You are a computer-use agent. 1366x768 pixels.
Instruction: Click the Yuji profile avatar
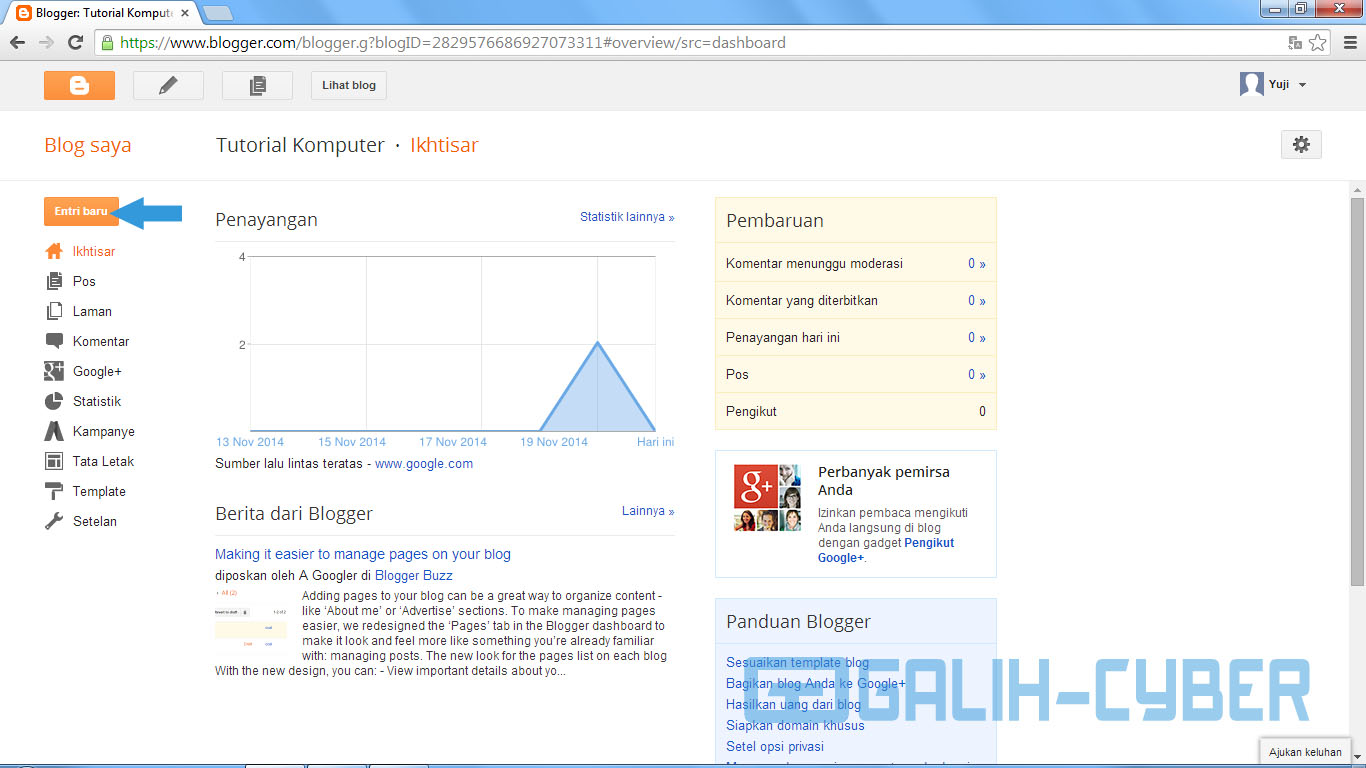click(1251, 84)
